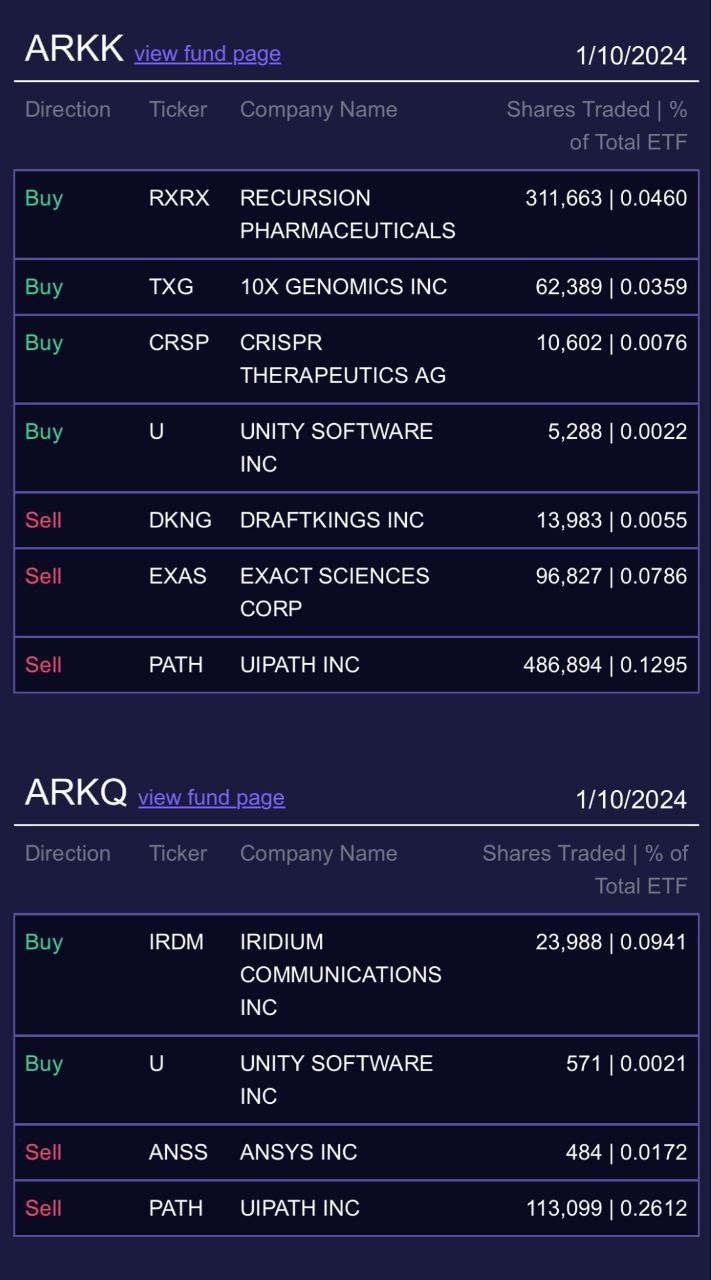Click the Exact Sciences Corp company name
Image resolution: width=711 pixels, height=1280 pixels.
pos(334,592)
